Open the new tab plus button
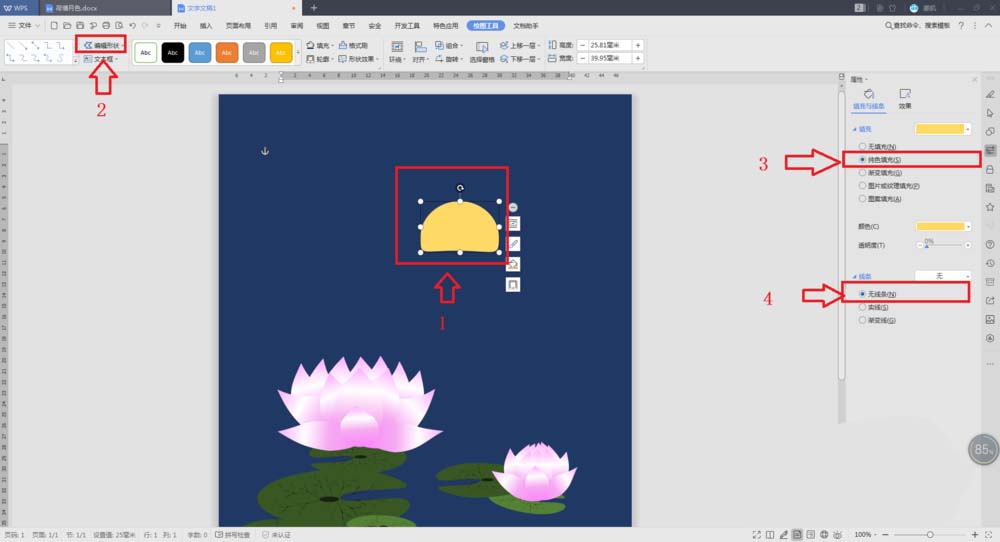The image size is (1000, 542). pos(313,8)
